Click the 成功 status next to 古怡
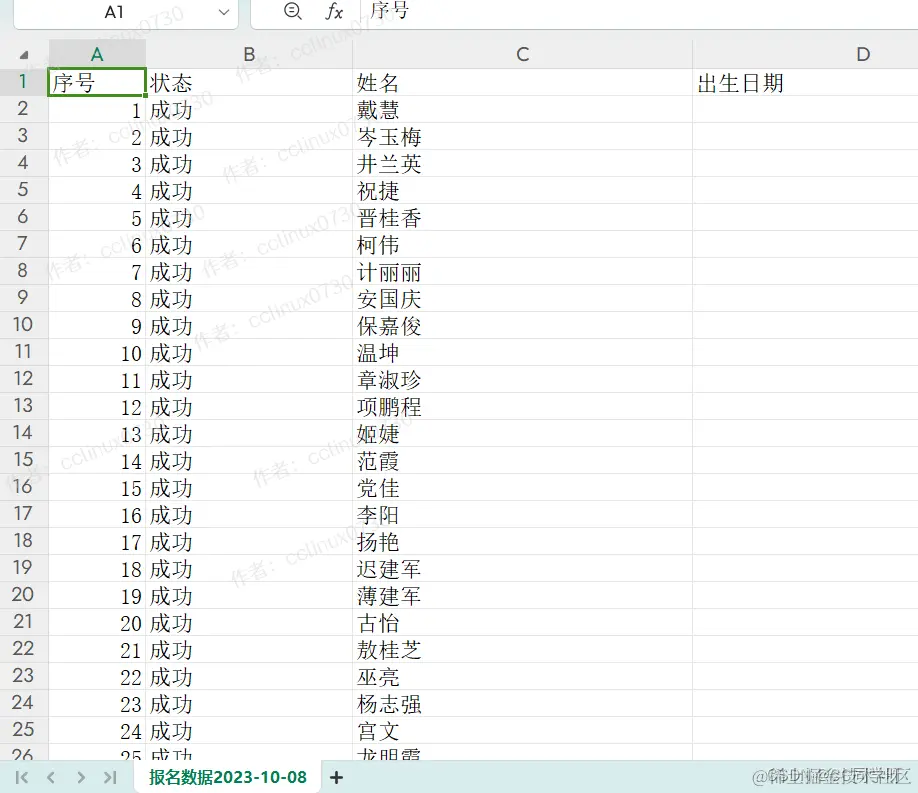Screen dimensions: 918x793 click(x=249, y=622)
